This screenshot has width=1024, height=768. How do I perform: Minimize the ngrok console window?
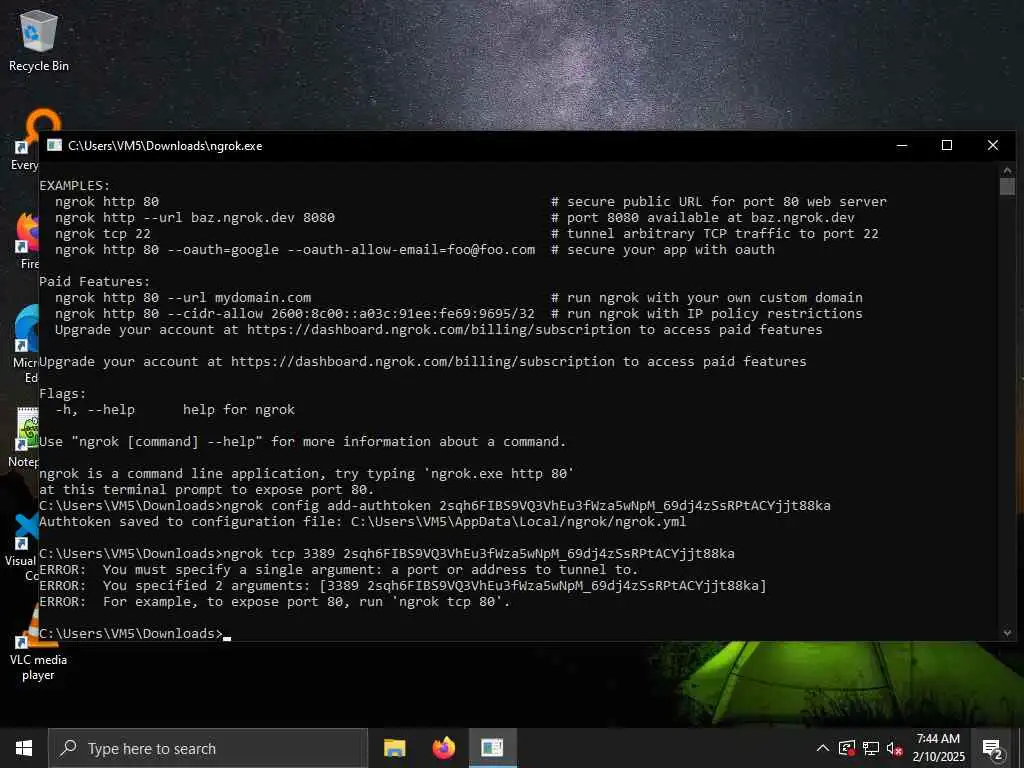click(902, 145)
